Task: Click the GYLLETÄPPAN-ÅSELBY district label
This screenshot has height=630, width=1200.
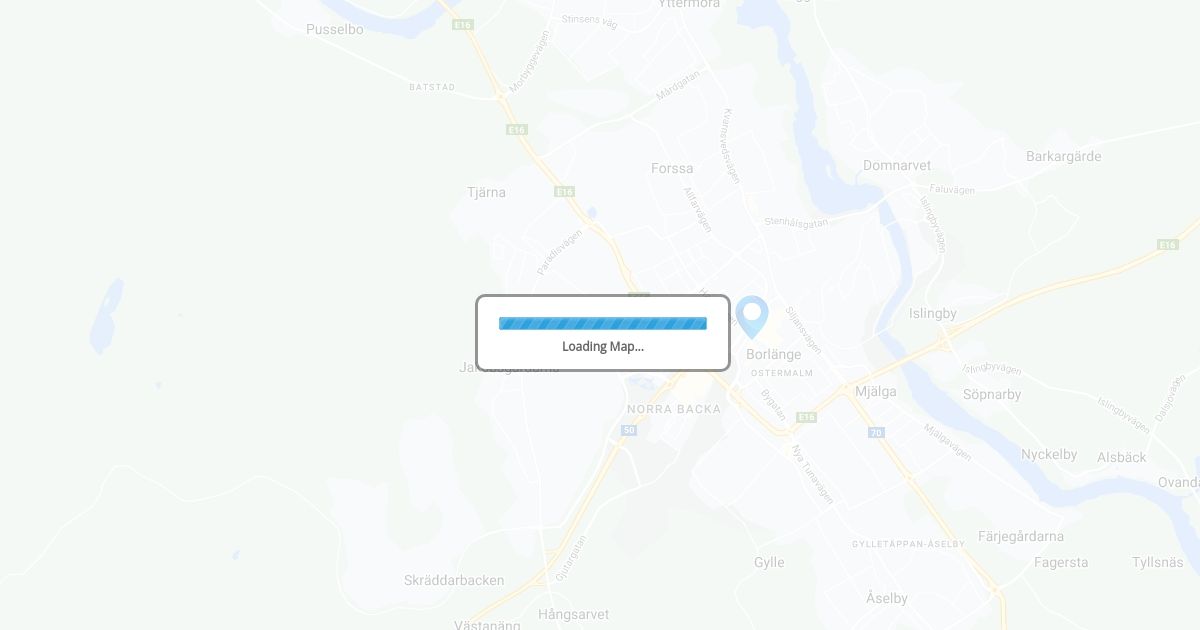Action: coord(909,544)
